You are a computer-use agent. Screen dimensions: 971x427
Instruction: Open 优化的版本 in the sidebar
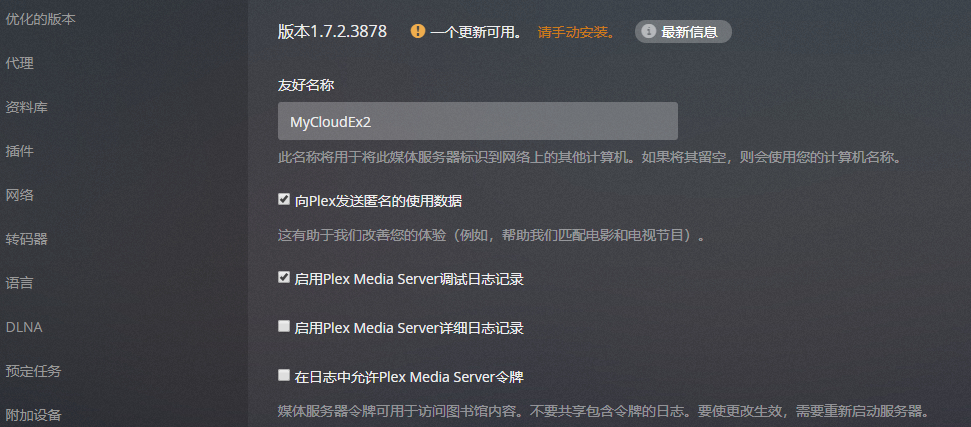tap(40, 19)
